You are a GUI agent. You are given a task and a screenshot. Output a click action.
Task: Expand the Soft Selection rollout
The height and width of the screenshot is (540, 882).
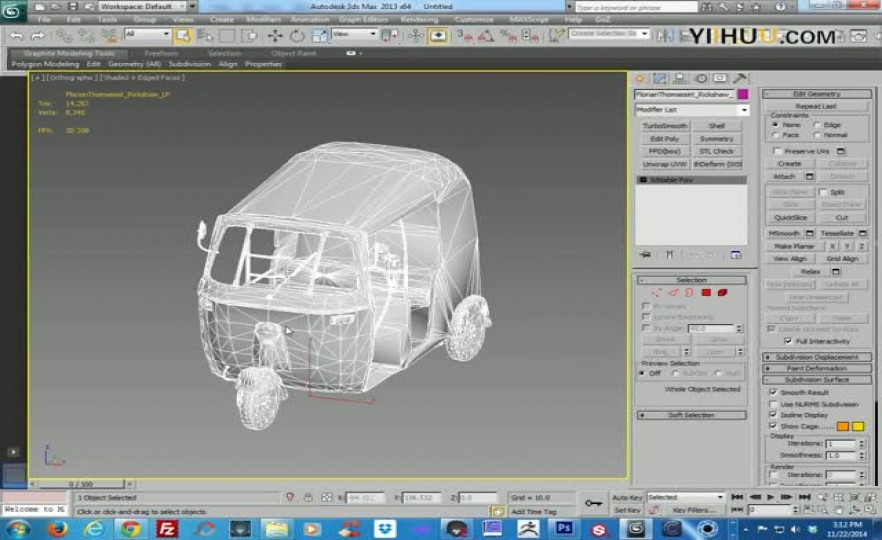coord(691,415)
